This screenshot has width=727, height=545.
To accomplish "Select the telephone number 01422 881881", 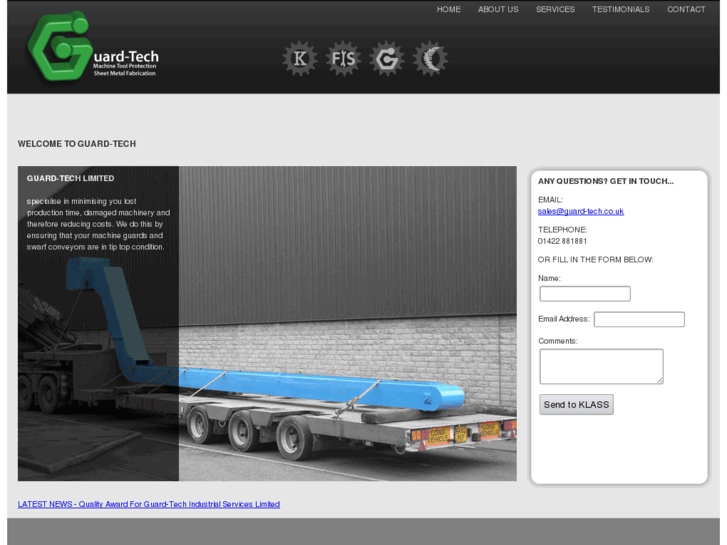I will 562,241.
